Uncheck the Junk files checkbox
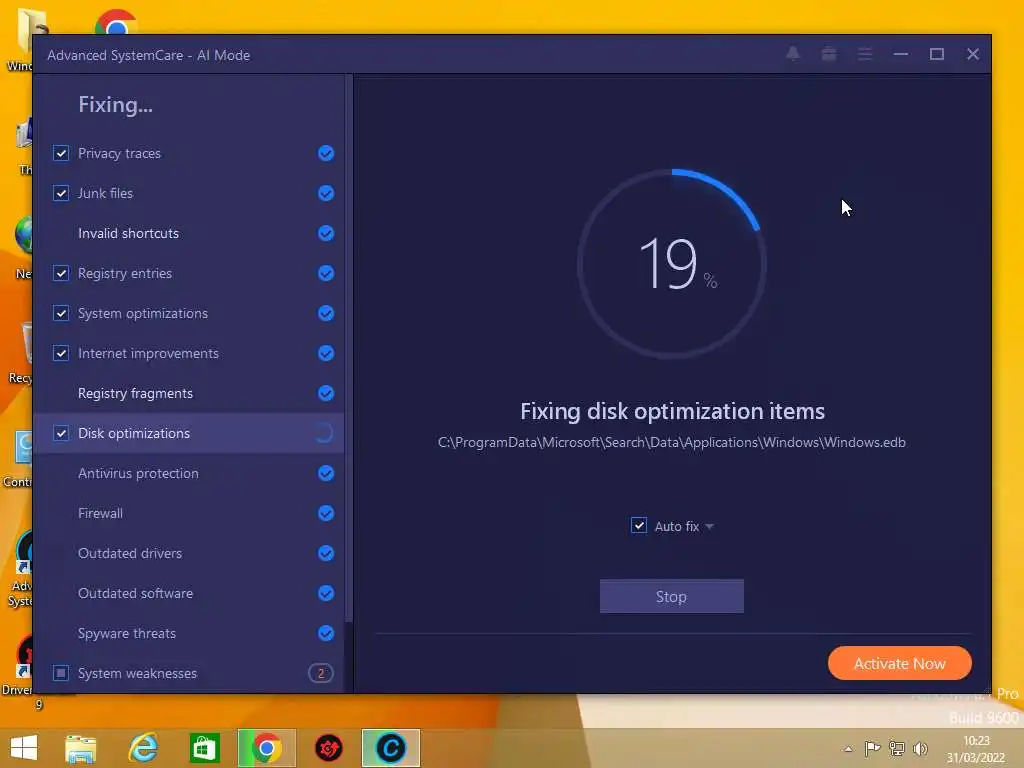Screen dimensions: 1024x768 click(61, 193)
